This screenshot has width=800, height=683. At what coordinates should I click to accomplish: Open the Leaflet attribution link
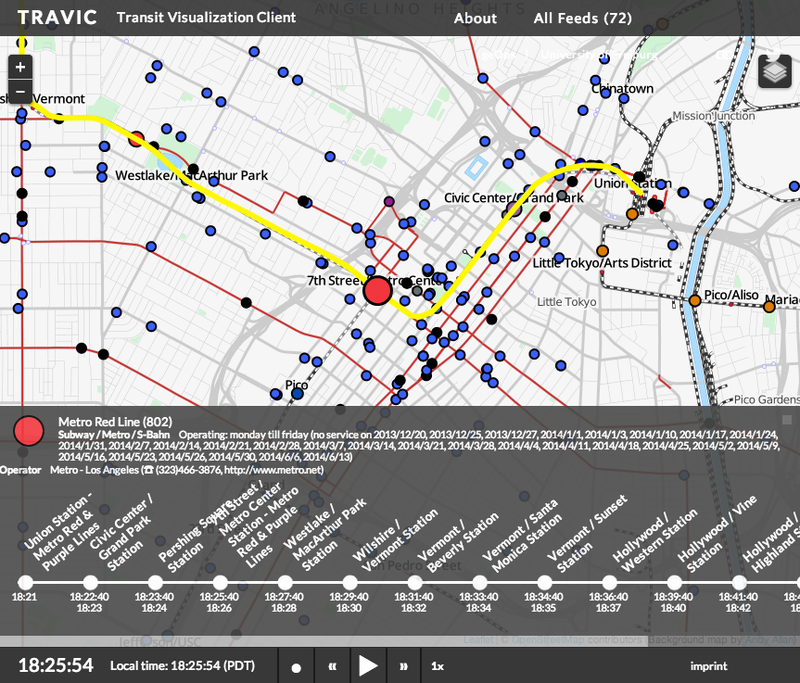478,640
